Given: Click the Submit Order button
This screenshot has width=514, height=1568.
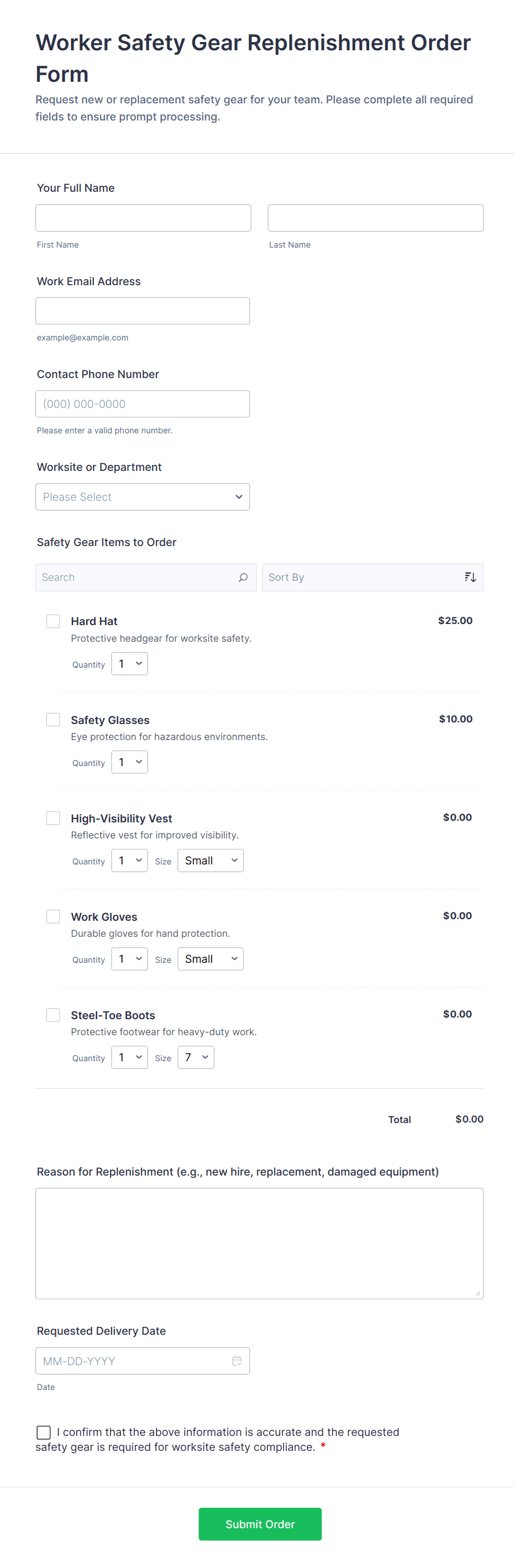Looking at the screenshot, I should pyautogui.click(x=260, y=1524).
